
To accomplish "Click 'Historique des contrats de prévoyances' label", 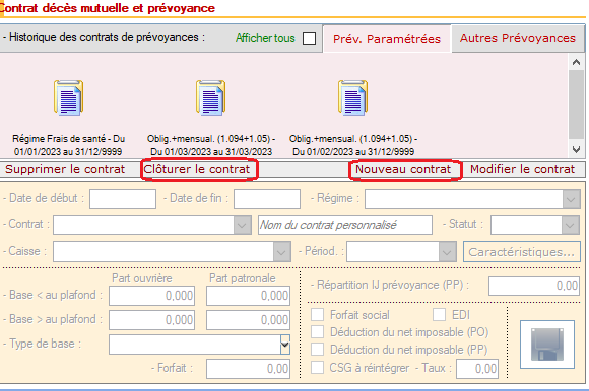I will (104, 37).
